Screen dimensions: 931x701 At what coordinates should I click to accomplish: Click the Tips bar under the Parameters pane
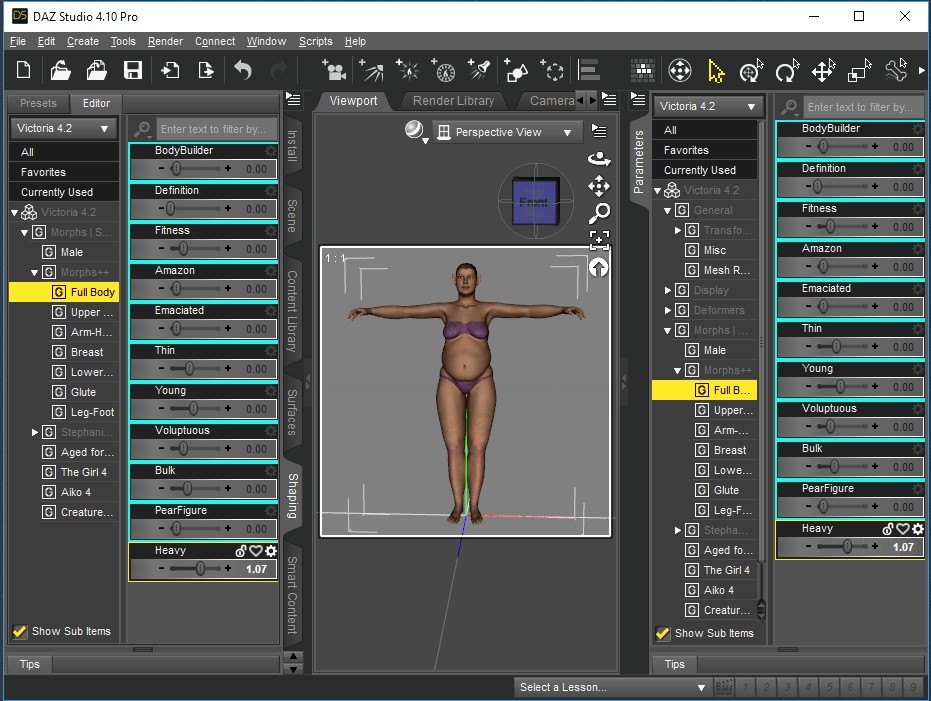tap(786, 664)
